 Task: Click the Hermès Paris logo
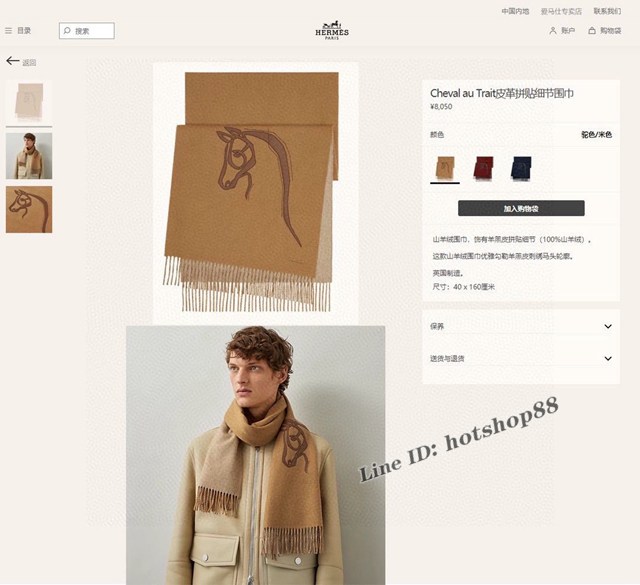[332, 31]
